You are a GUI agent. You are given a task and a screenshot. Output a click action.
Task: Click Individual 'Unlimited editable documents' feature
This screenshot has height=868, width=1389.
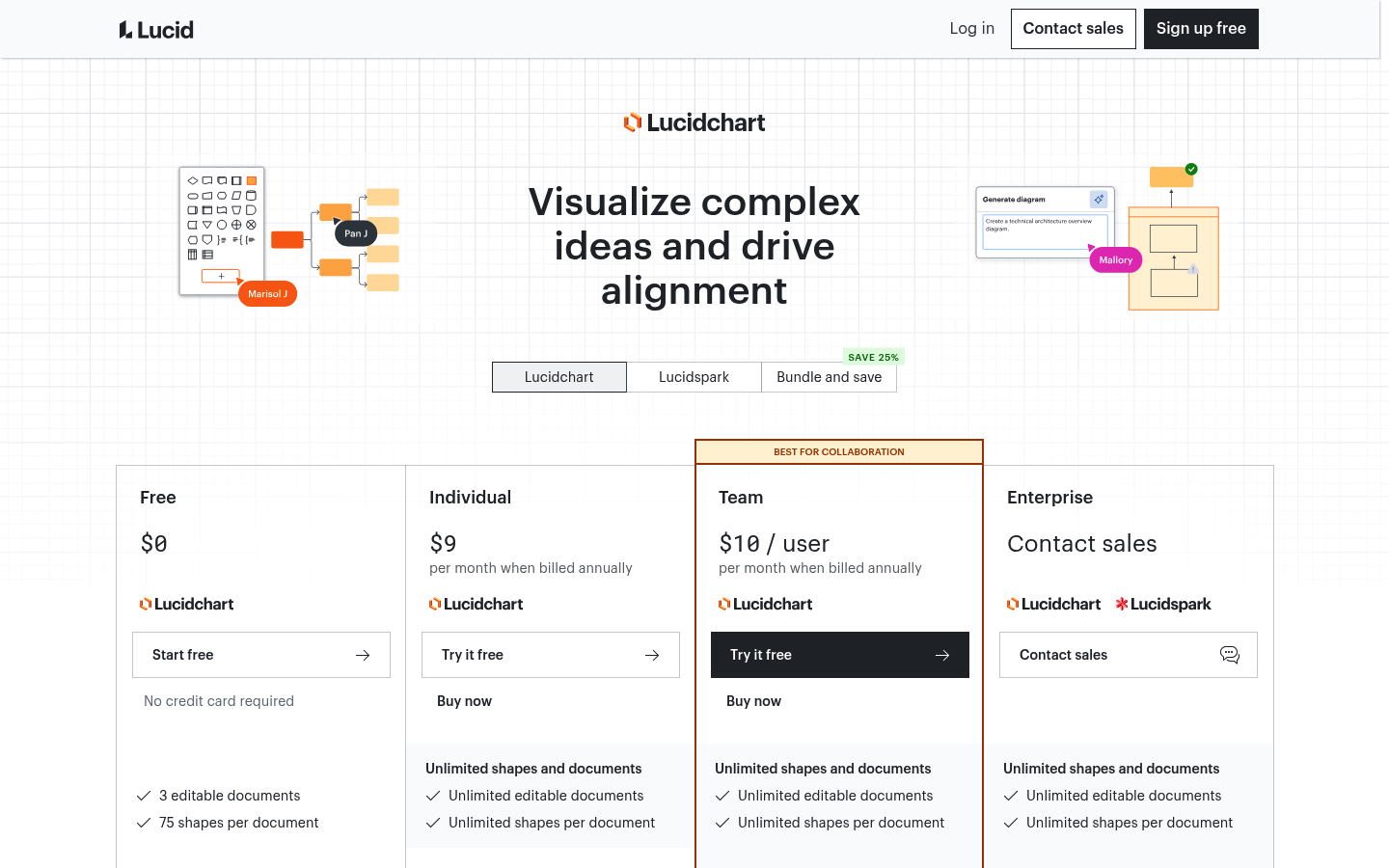point(546,796)
